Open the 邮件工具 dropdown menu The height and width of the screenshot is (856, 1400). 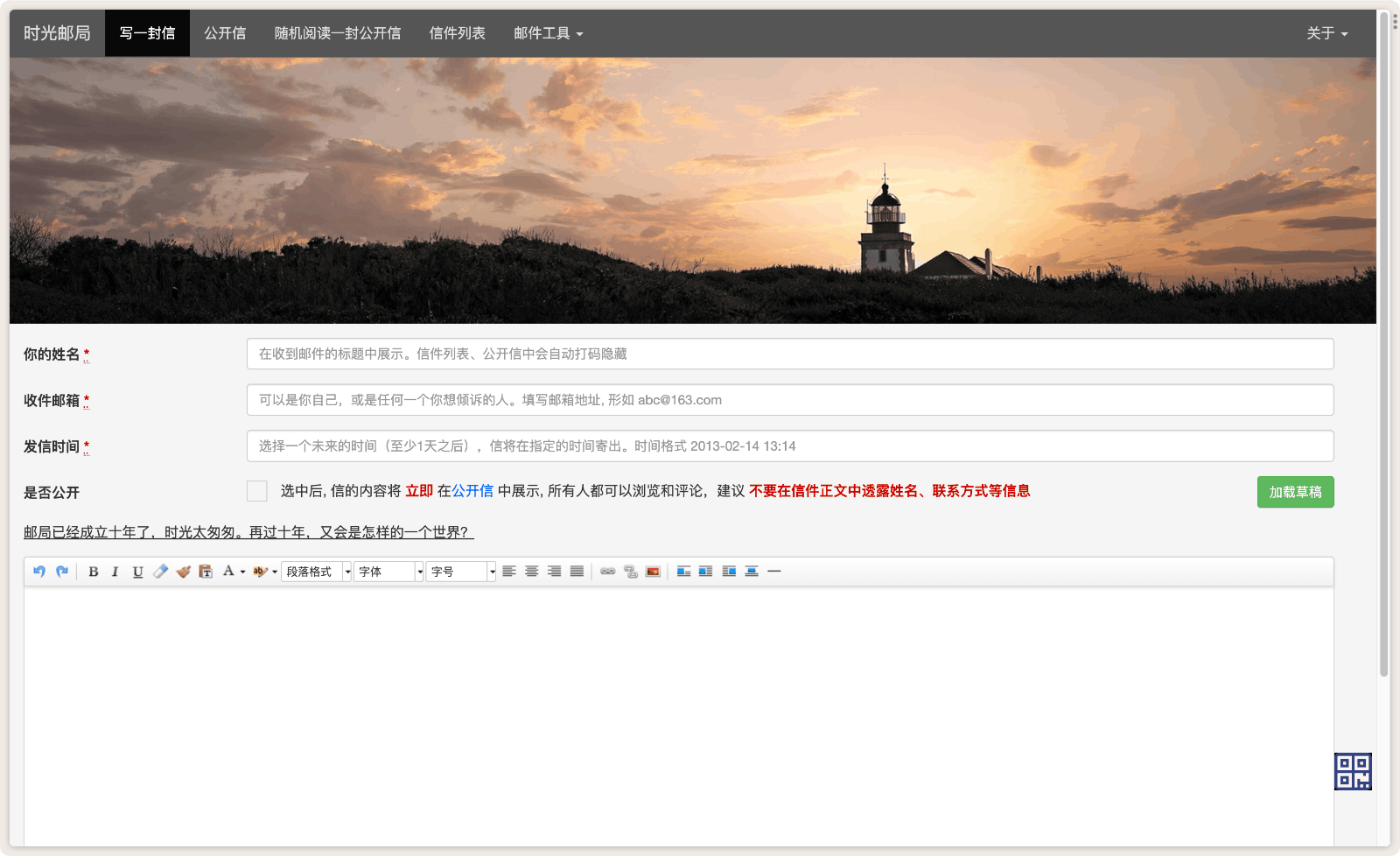pos(549,33)
